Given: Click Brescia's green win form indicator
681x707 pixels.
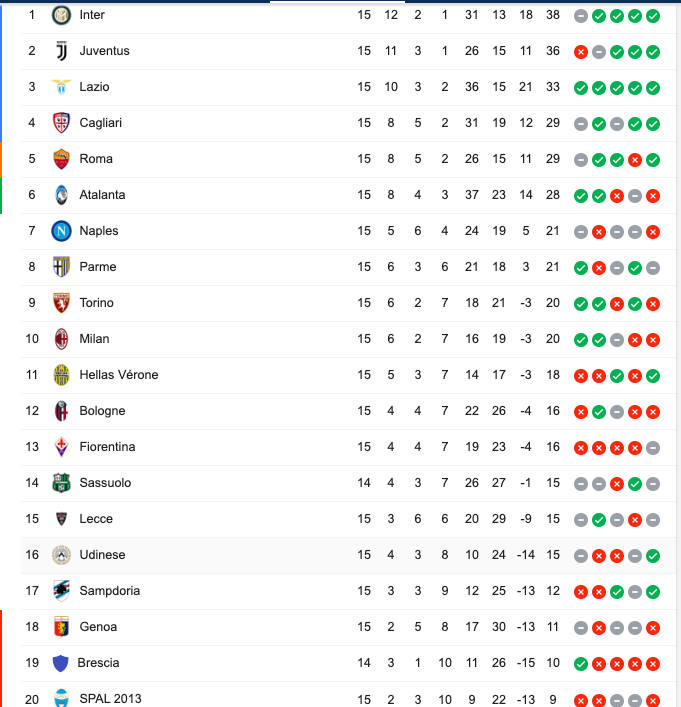Looking at the screenshot, I should tap(581, 664).
